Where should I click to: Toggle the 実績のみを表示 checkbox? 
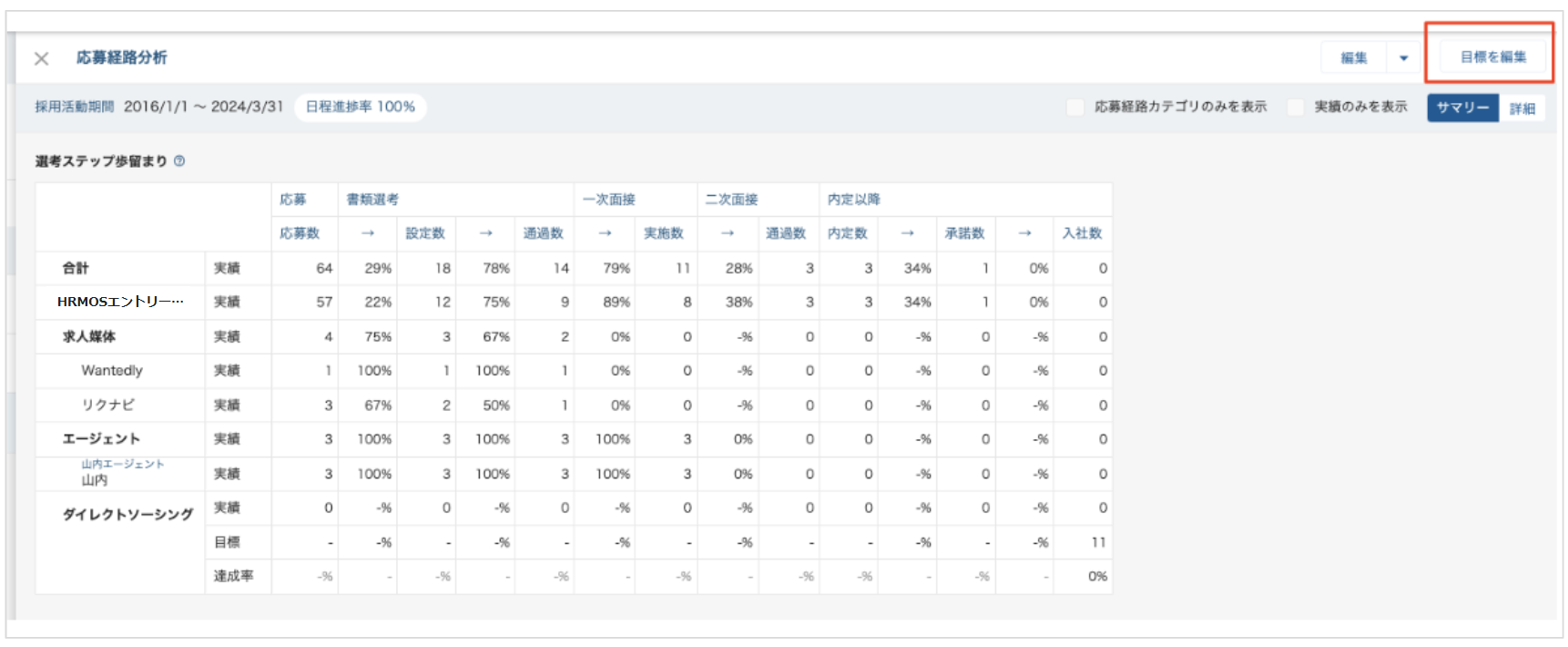point(1296,108)
